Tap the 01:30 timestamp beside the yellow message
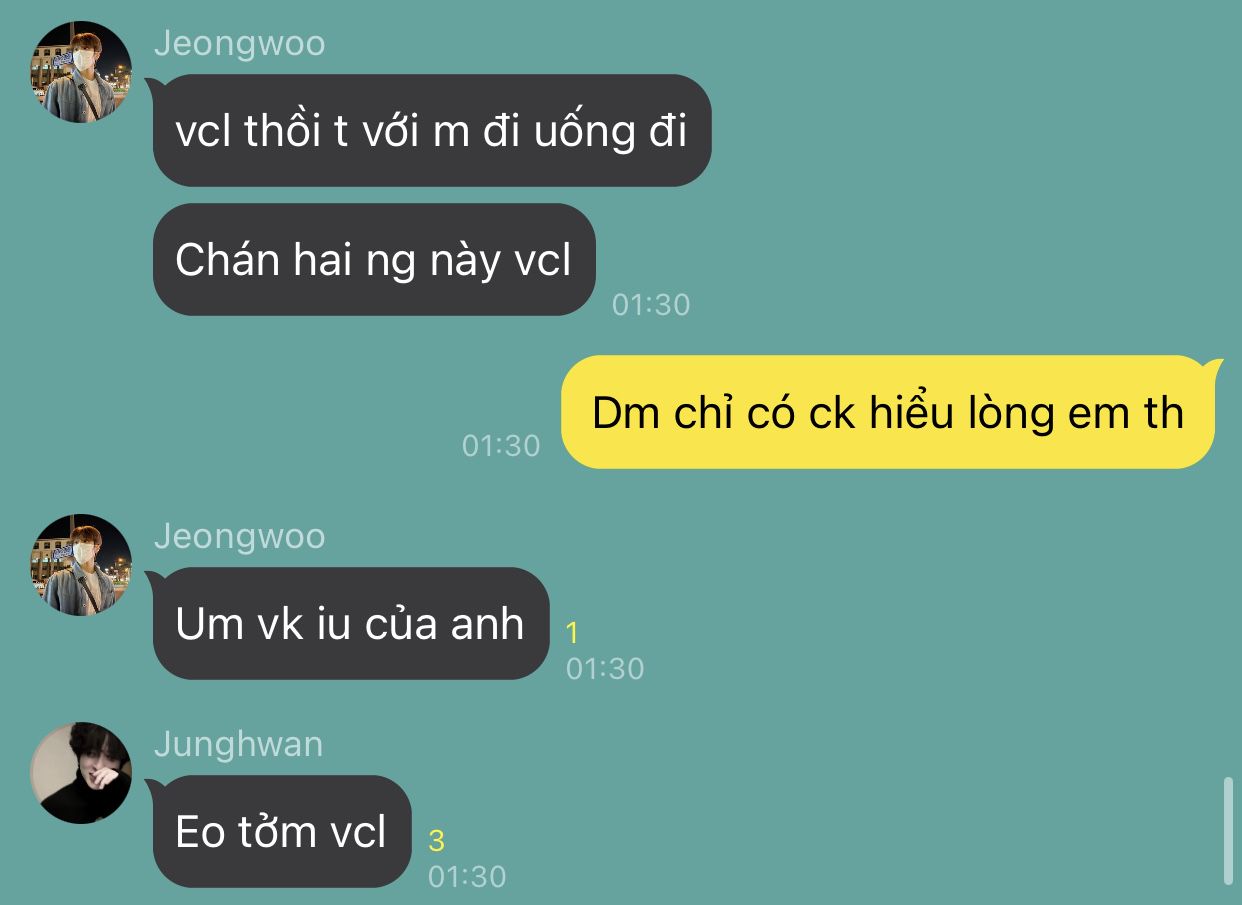The height and width of the screenshot is (905, 1242). pyautogui.click(x=501, y=445)
